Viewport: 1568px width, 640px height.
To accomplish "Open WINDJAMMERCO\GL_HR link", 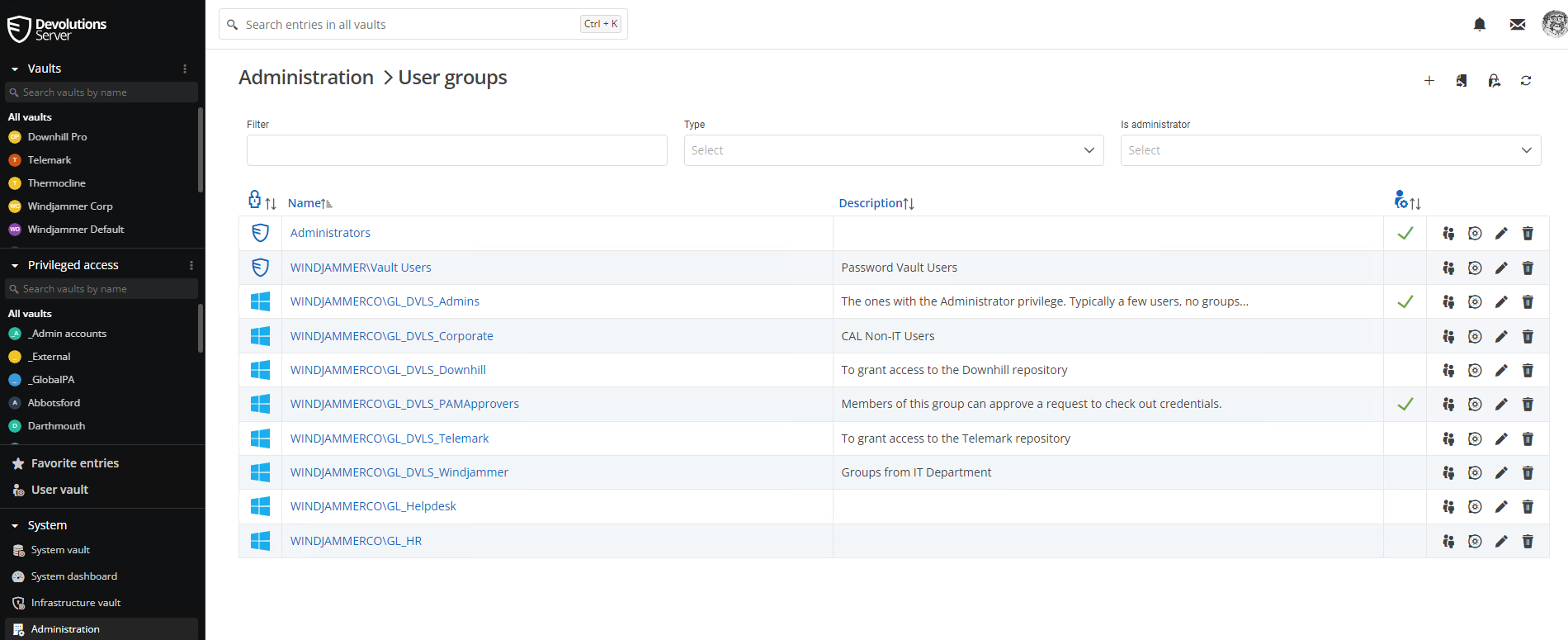I will tap(356, 541).
